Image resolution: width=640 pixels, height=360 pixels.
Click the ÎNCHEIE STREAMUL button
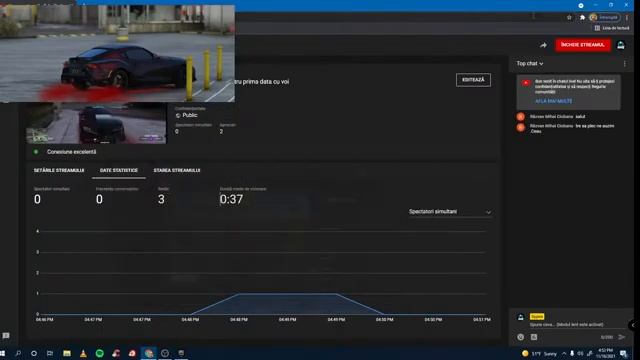pyautogui.click(x=582, y=45)
